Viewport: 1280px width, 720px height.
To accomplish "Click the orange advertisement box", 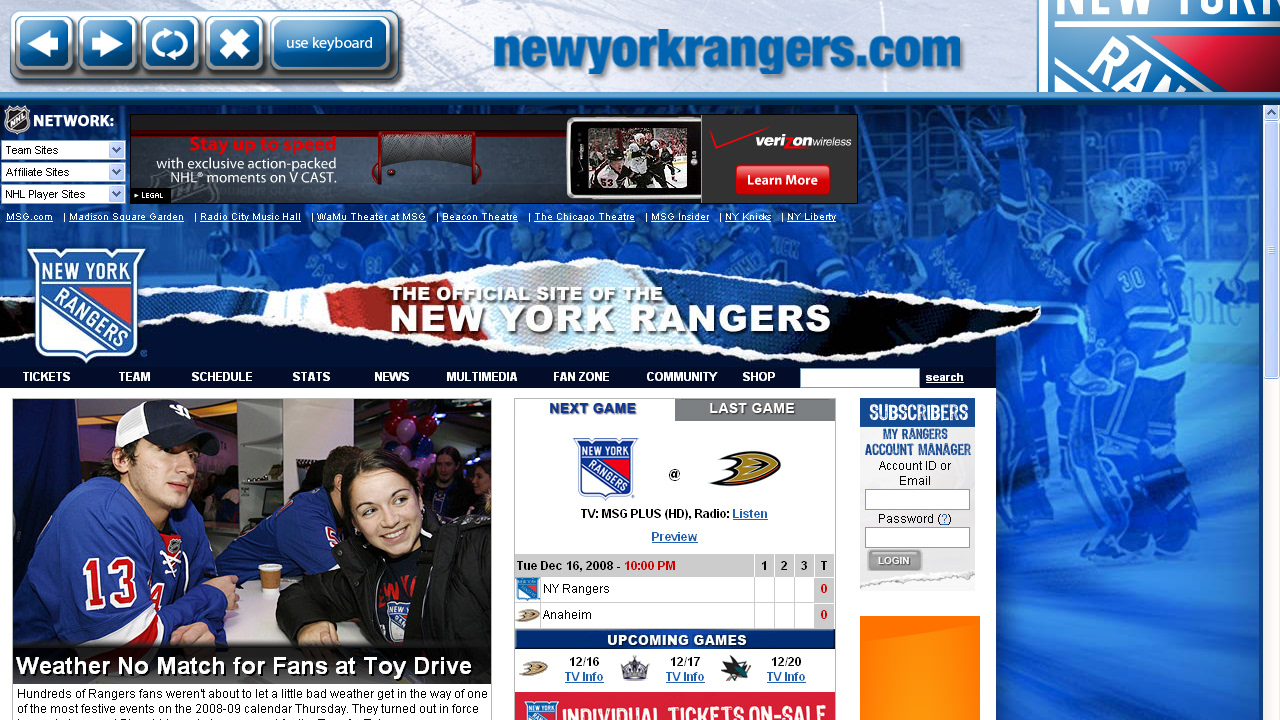I will tap(920, 668).
